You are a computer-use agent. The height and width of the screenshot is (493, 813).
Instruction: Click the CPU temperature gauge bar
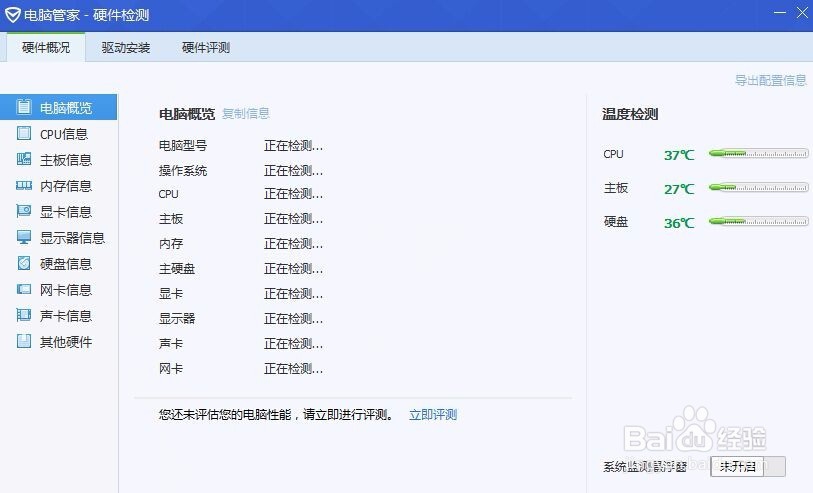758,153
